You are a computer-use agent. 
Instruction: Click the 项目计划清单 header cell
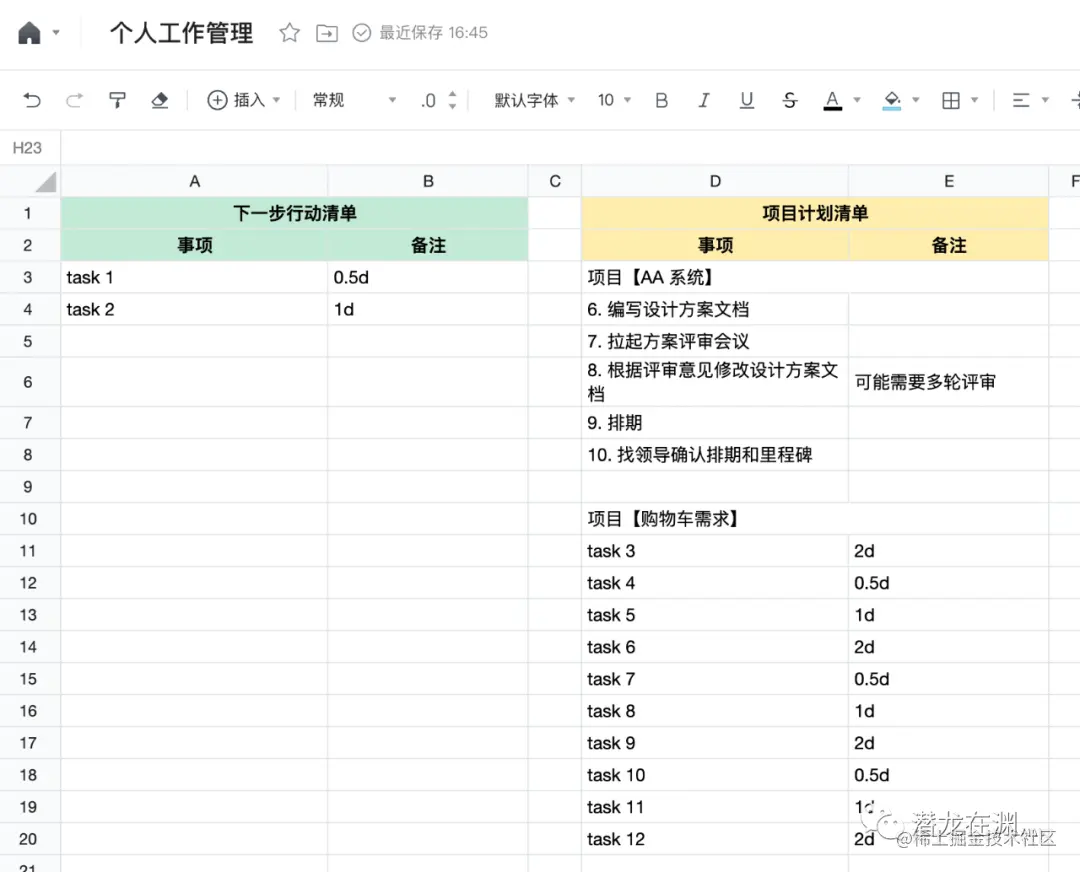point(816,214)
